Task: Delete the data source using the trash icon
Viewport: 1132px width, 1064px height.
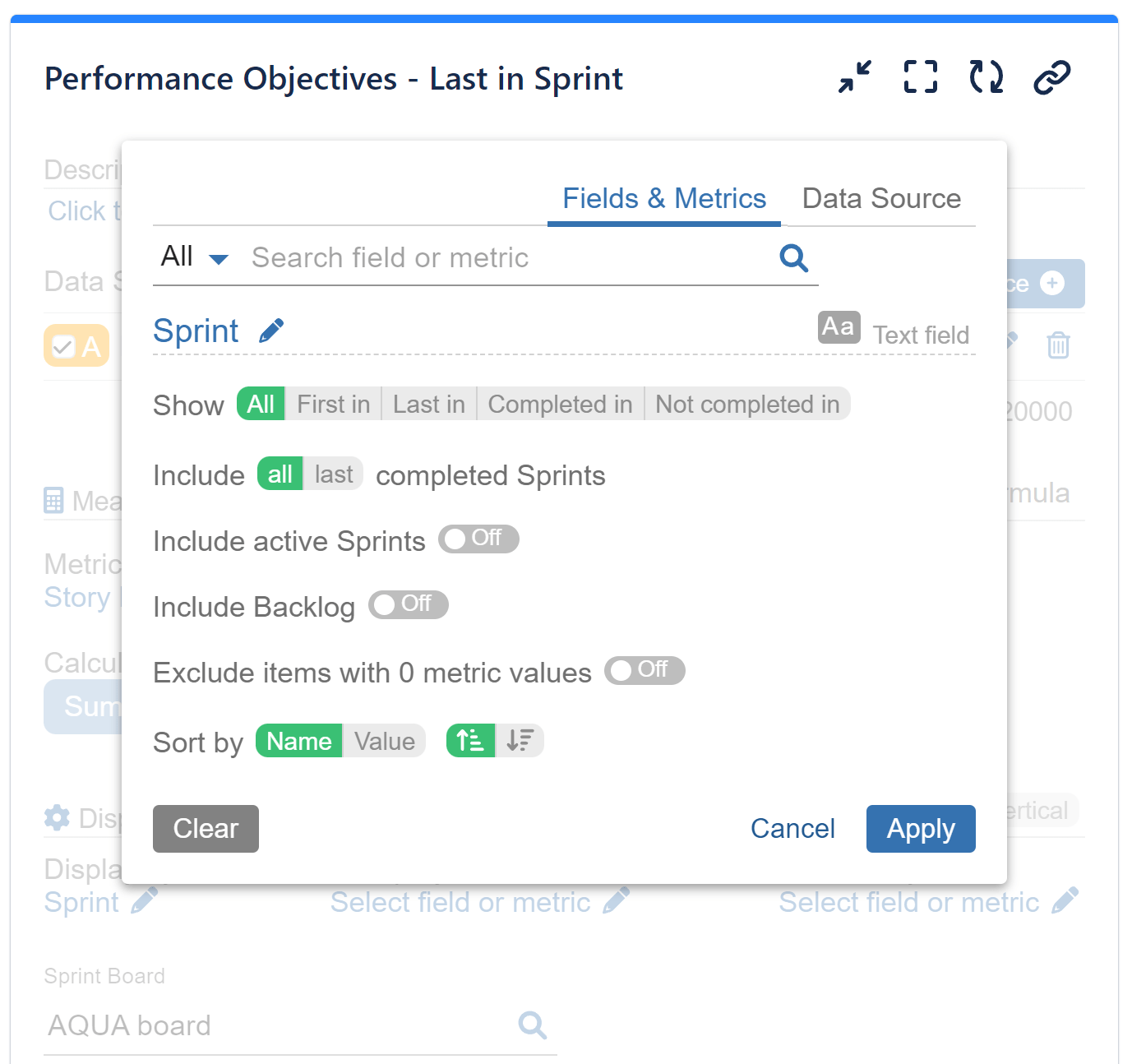Action: tap(1058, 345)
